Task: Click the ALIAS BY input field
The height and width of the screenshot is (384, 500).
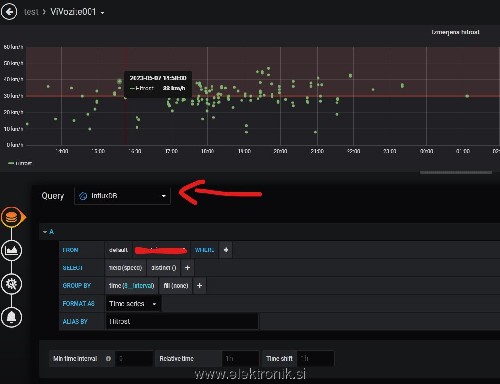Action: click(182, 322)
